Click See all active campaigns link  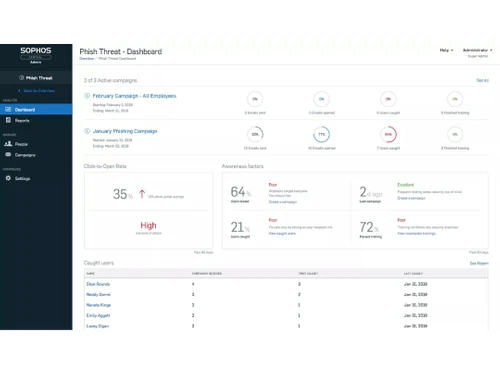point(482,80)
